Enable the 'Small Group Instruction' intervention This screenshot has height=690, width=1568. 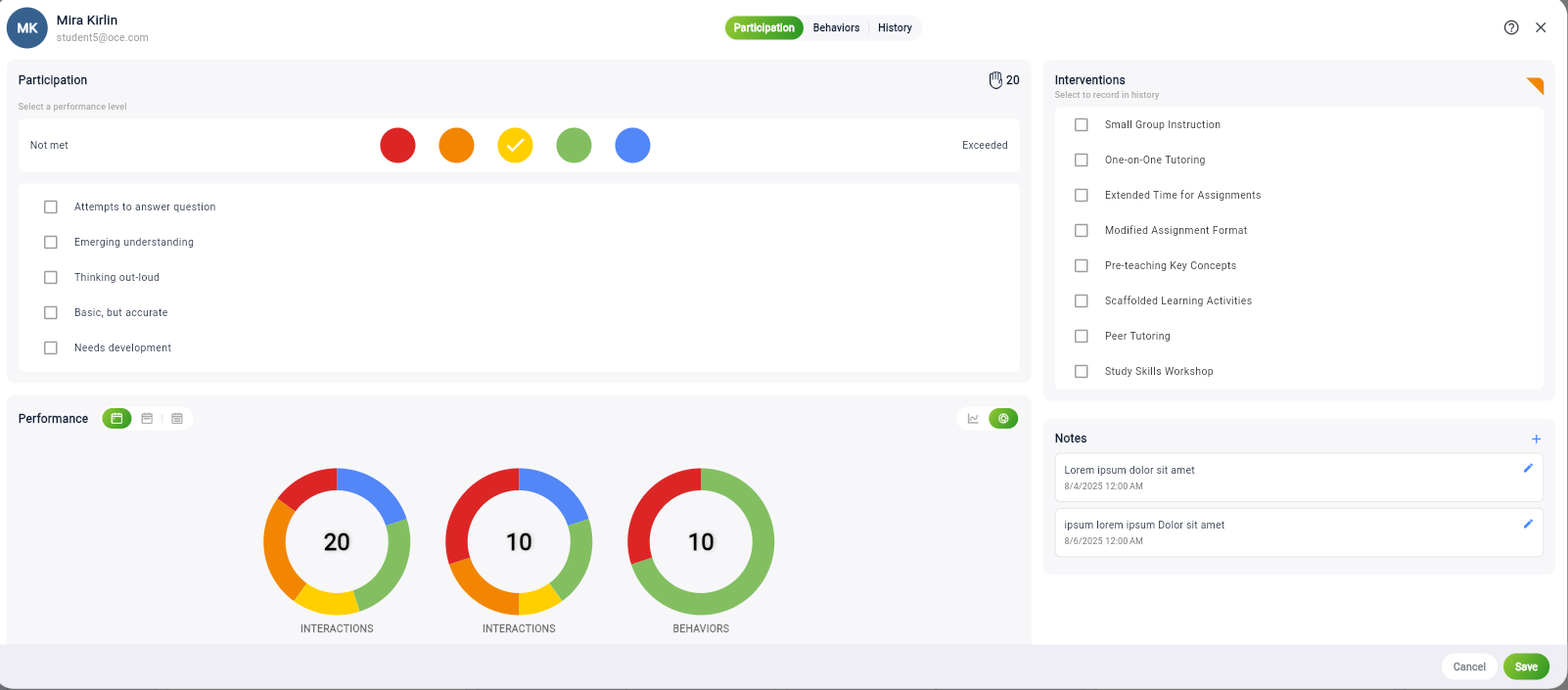[1082, 125]
